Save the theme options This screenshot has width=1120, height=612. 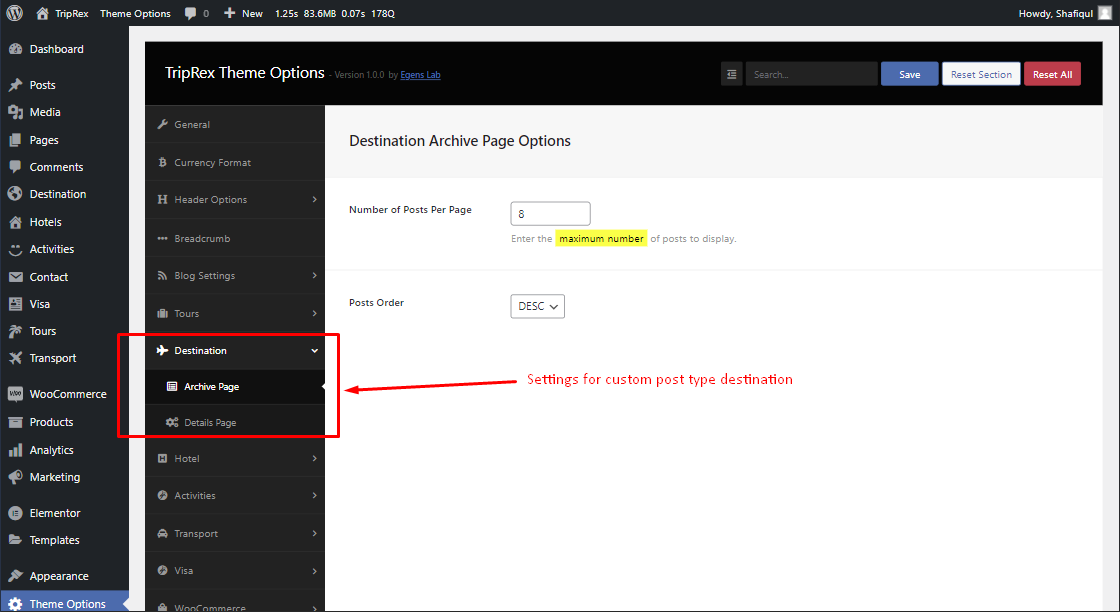click(909, 74)
